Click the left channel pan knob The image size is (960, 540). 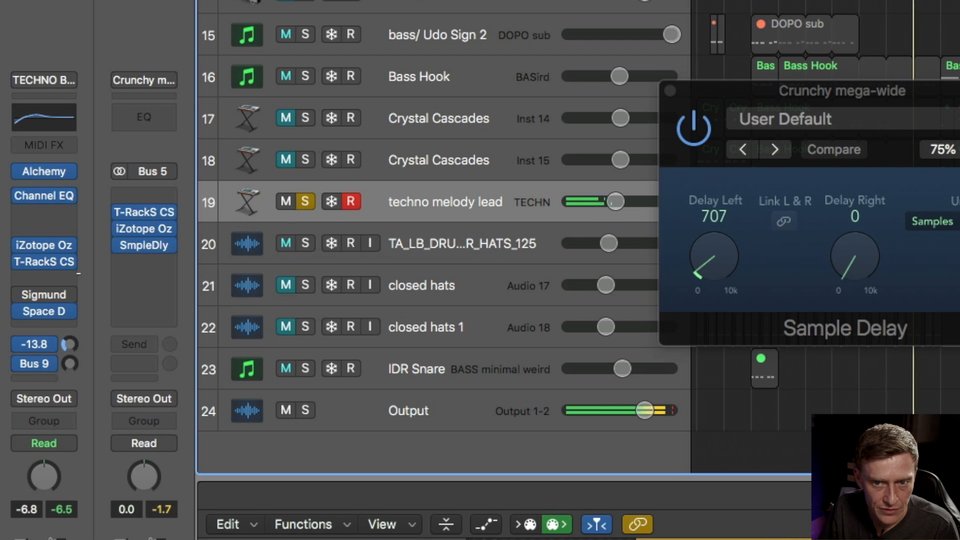[44, 477]
